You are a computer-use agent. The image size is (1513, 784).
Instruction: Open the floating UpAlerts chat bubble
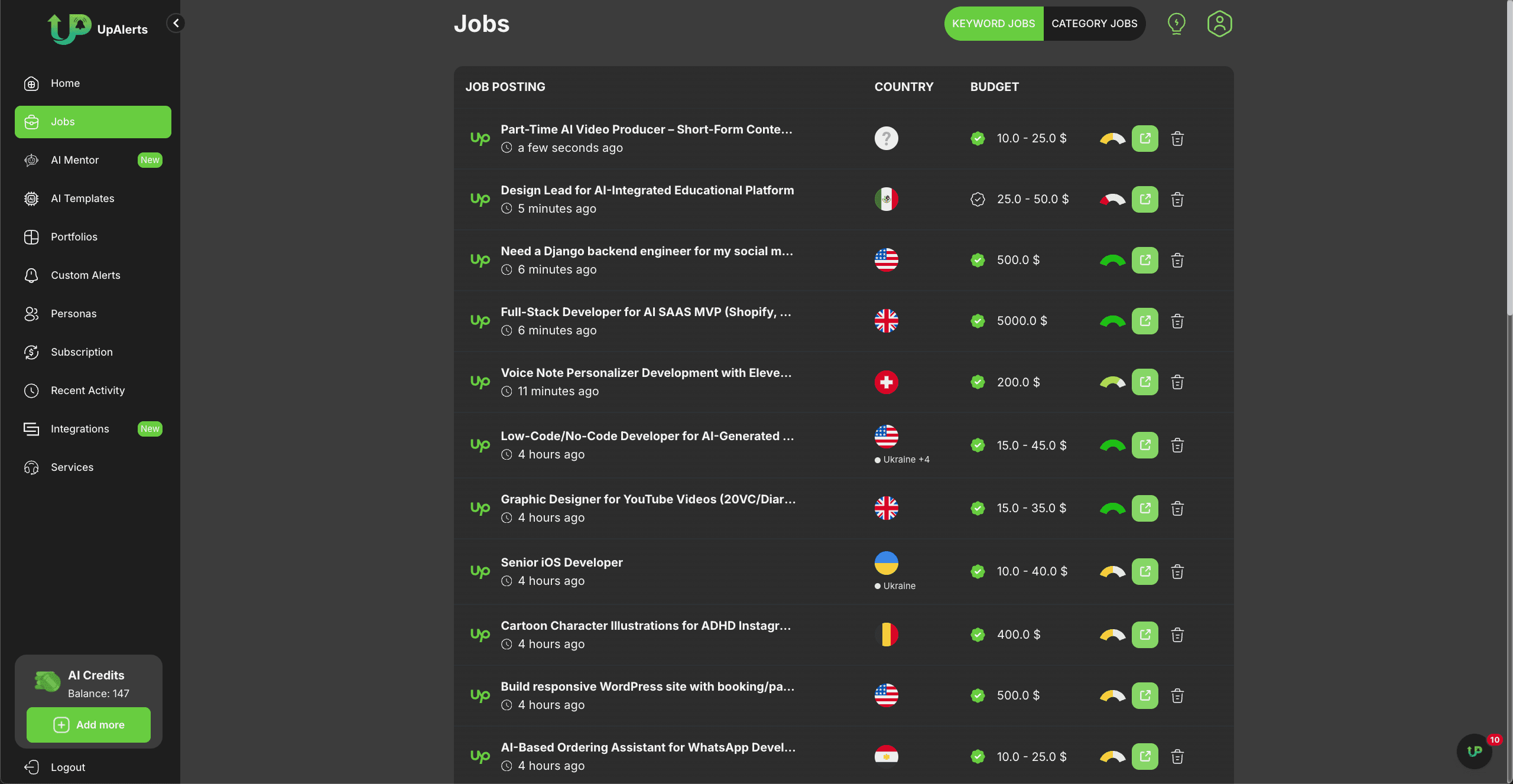(1473, 751)
